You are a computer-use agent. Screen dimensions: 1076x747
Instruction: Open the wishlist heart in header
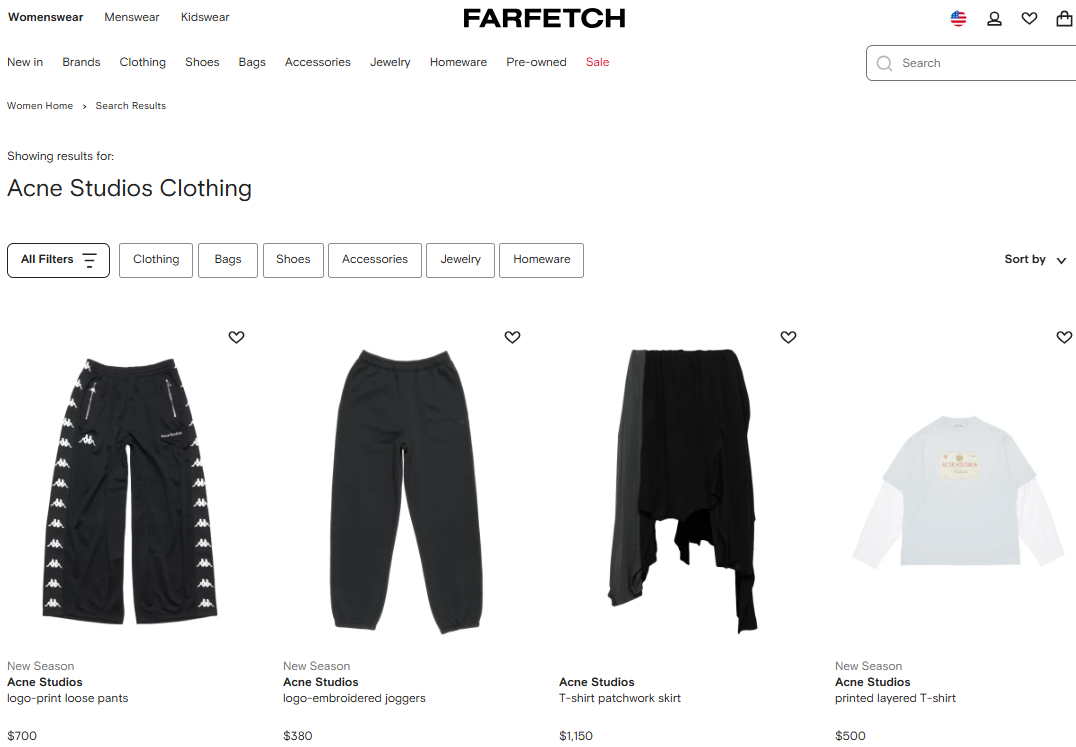[1029, 19]
